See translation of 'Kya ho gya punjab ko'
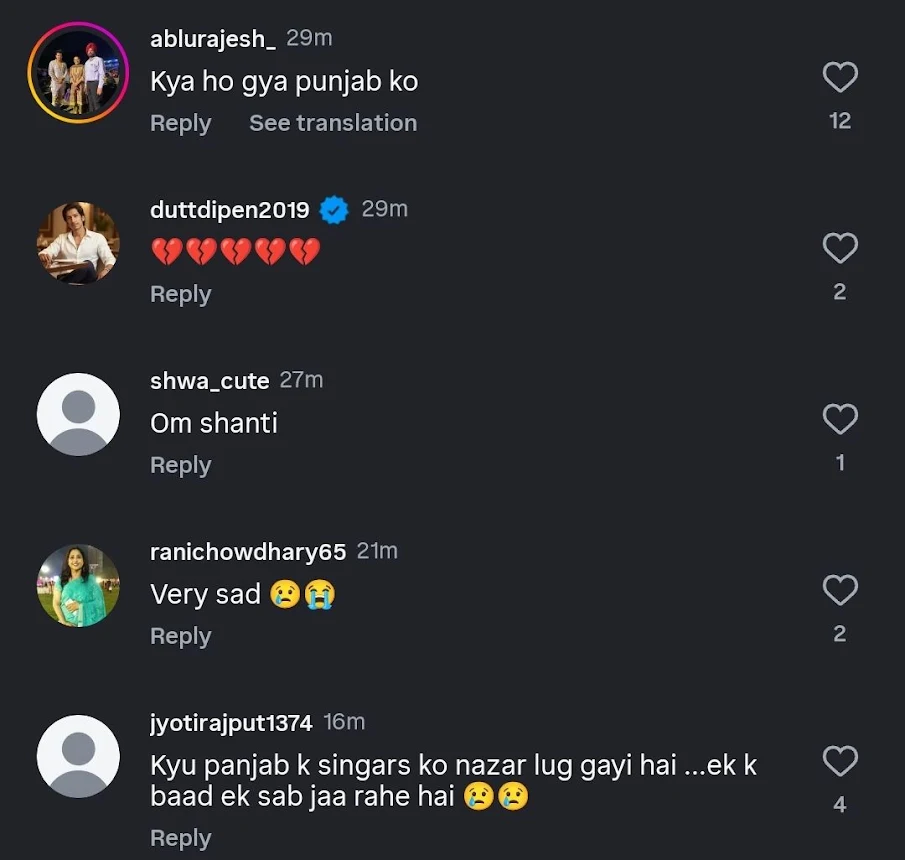 pyautogui.click(x=333, y=123)
